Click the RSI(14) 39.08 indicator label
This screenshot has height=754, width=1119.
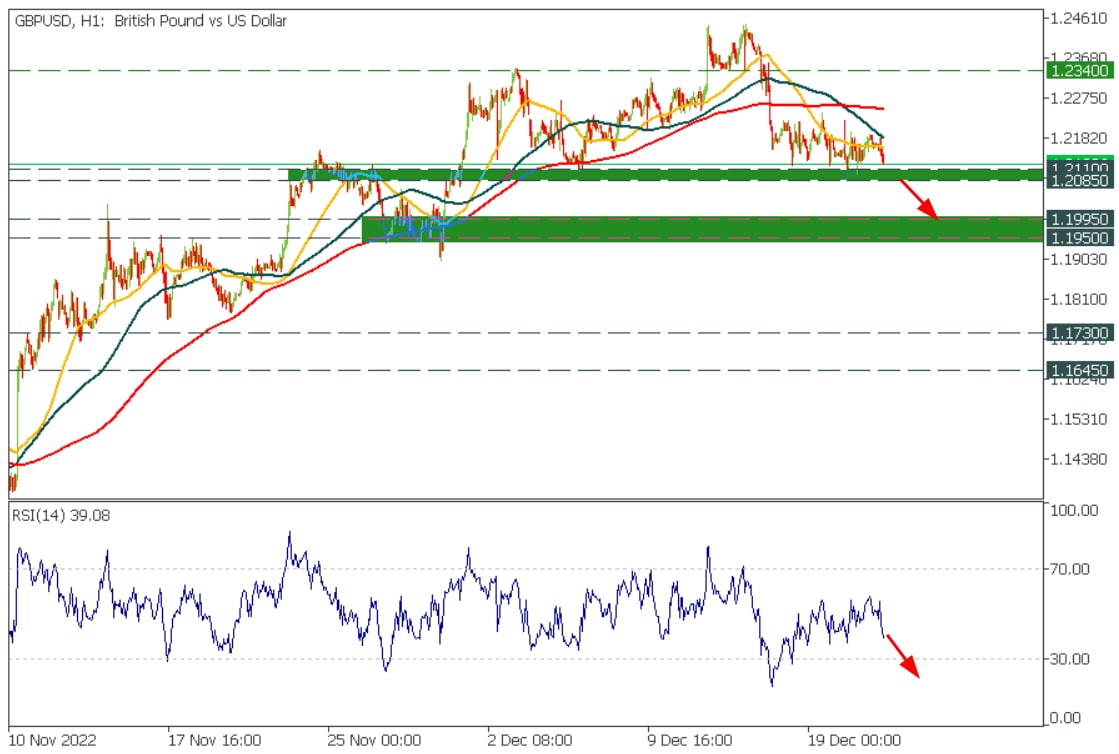61,516
